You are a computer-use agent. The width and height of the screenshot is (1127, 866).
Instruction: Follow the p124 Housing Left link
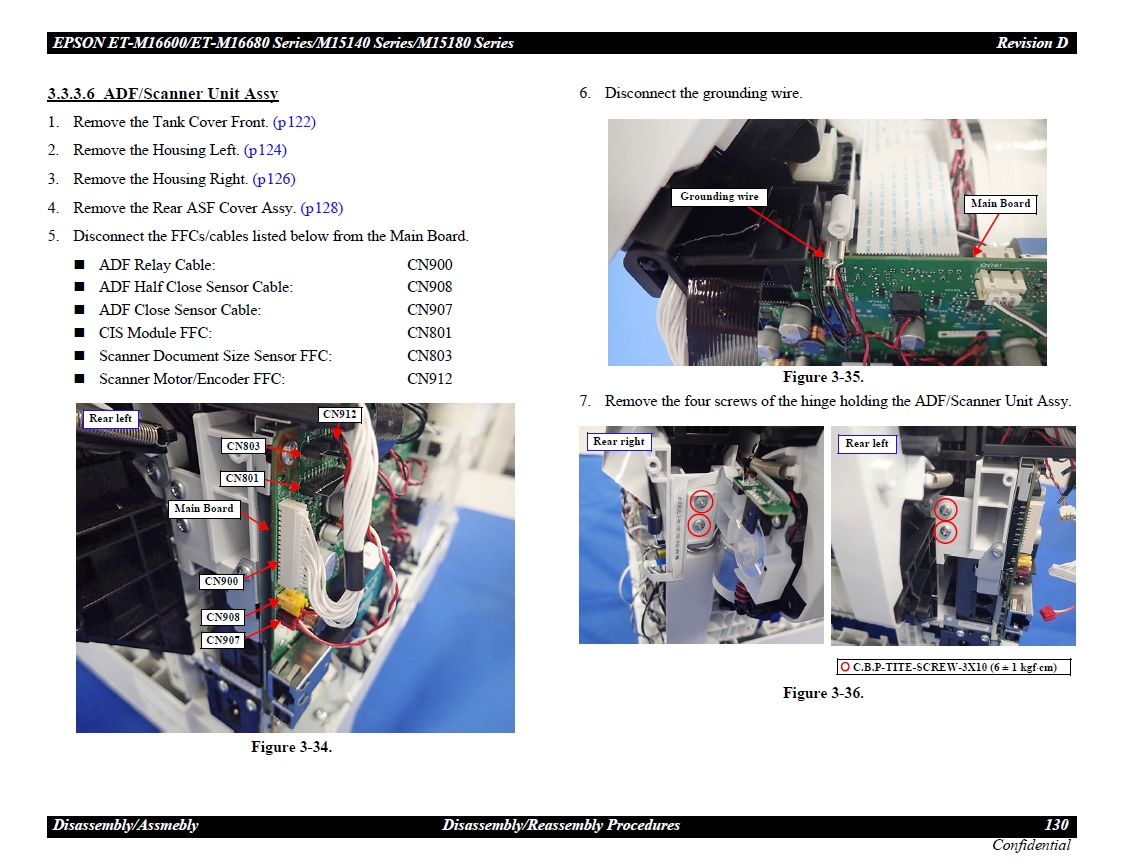(x=265, y=150)
